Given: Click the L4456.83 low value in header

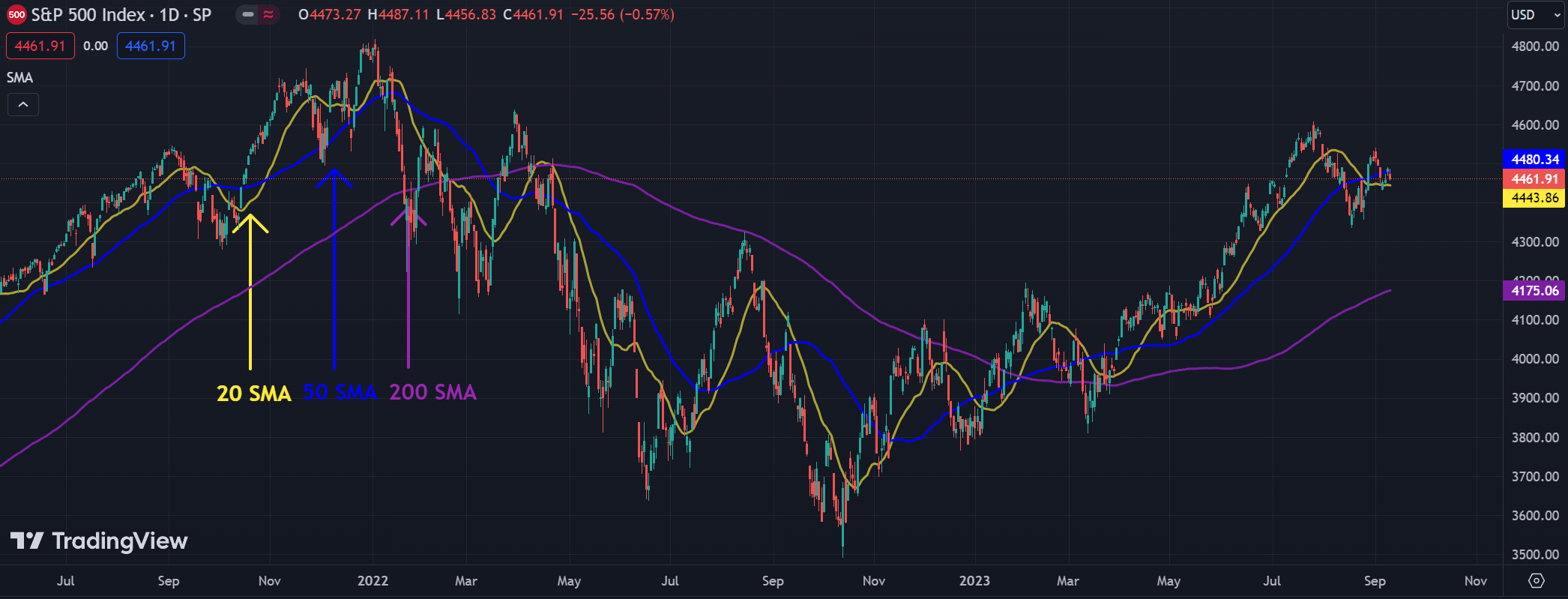Looking at the screenshot, I should (x=466, y=14).
